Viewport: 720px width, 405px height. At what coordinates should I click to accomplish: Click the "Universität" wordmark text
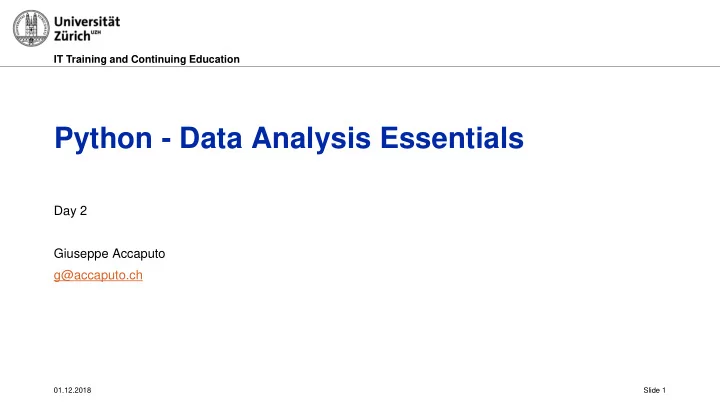tap(87, 22)
